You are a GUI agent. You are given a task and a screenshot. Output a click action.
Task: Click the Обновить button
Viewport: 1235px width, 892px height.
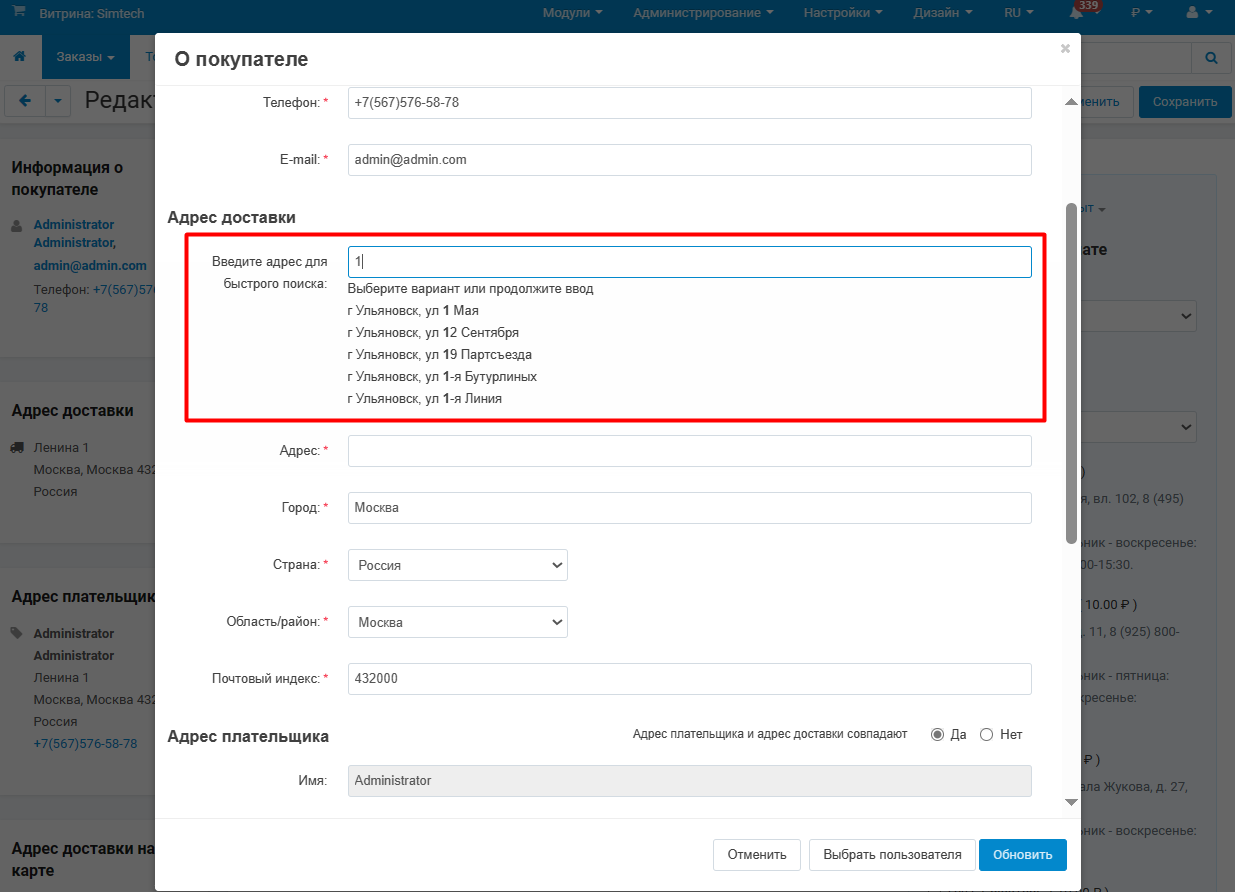(x=1023, y=855)
